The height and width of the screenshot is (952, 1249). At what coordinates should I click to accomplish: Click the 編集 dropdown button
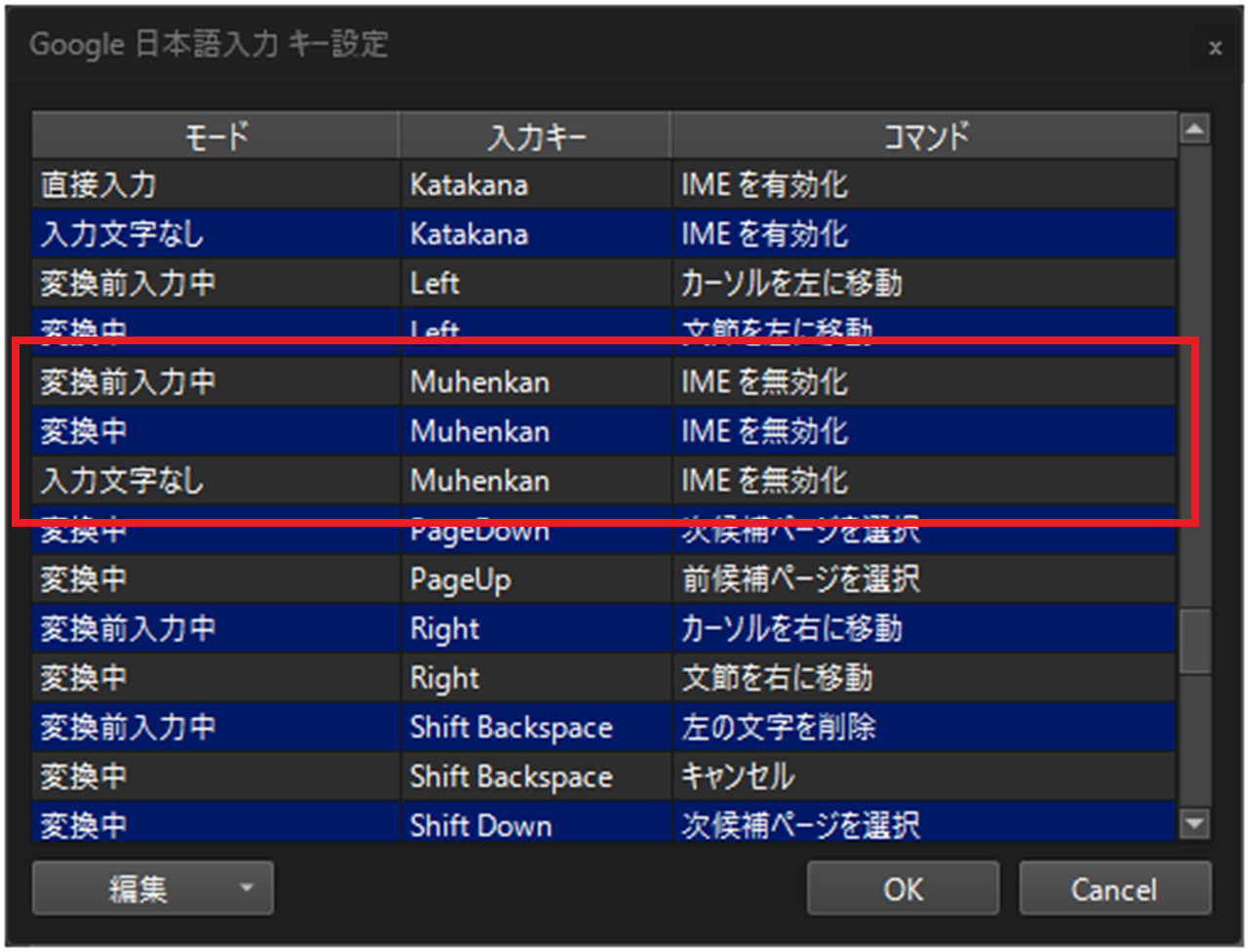click(x=152, y=889)
